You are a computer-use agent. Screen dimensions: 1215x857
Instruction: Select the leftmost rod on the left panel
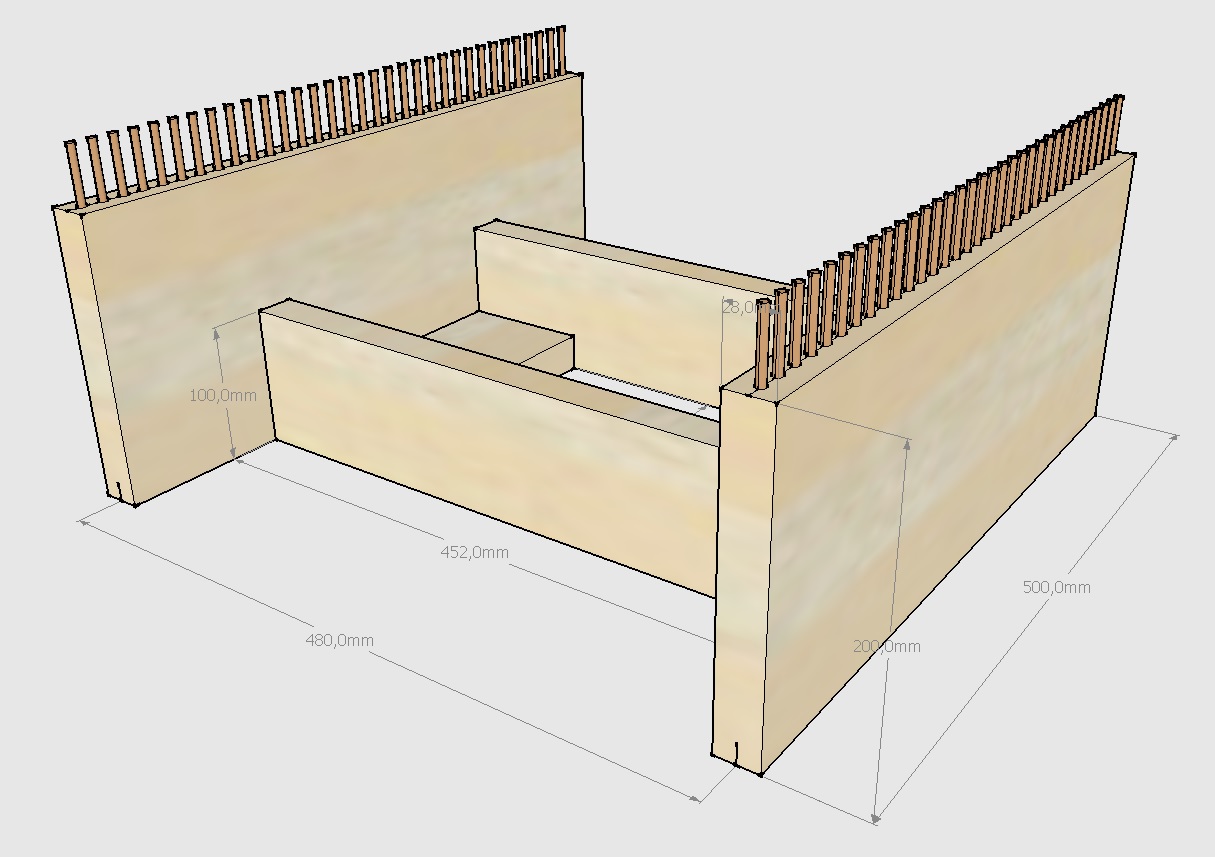[74, 172]
